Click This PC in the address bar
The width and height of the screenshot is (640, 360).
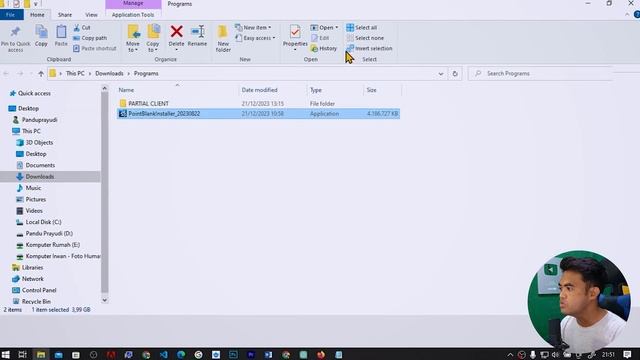coord(75,73)
